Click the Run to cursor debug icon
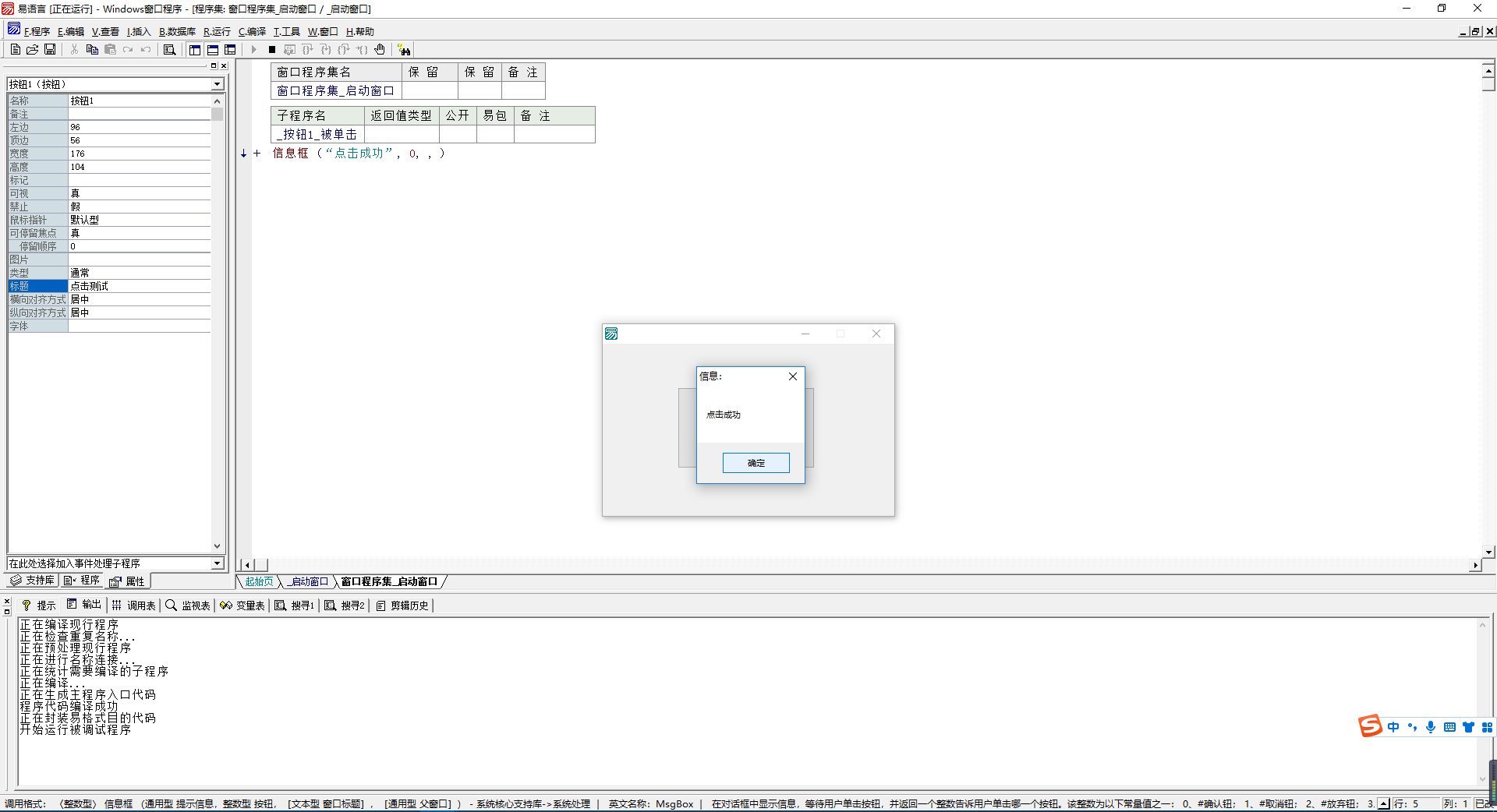The width and height of the screenshot is (1497, 812). point(362,49)
